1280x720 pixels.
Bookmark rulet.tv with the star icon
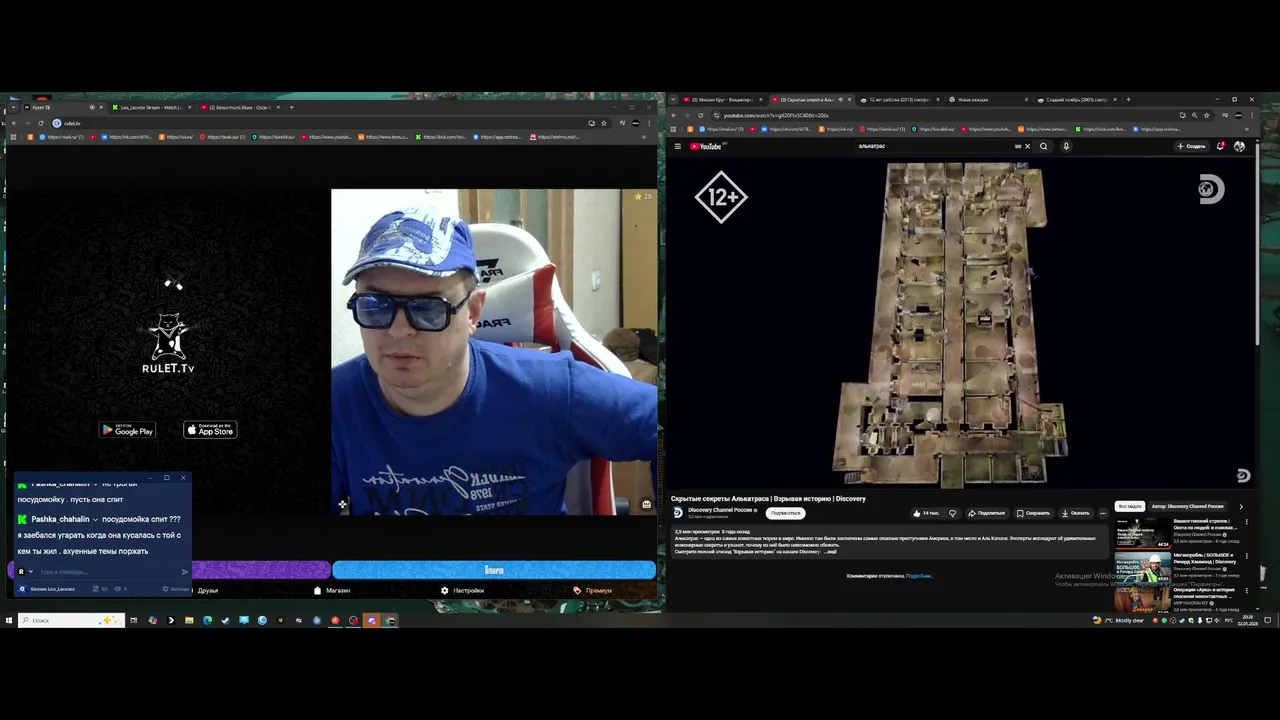click(x=604, y=123)
